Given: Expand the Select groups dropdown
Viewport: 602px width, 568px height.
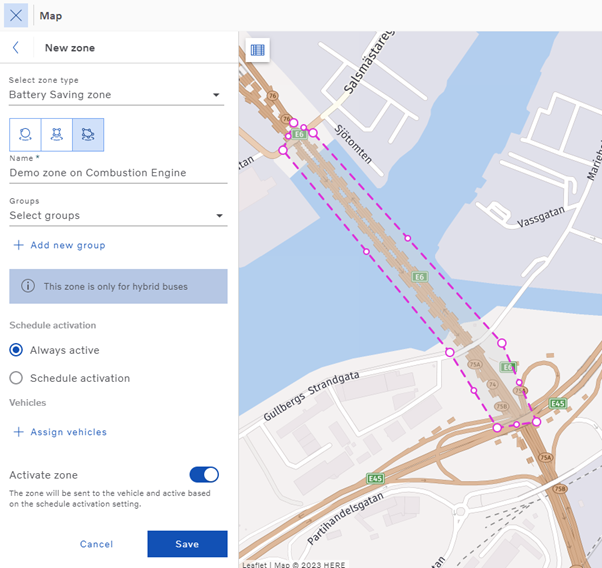Looking at the screenshot, I should (117, 215).
